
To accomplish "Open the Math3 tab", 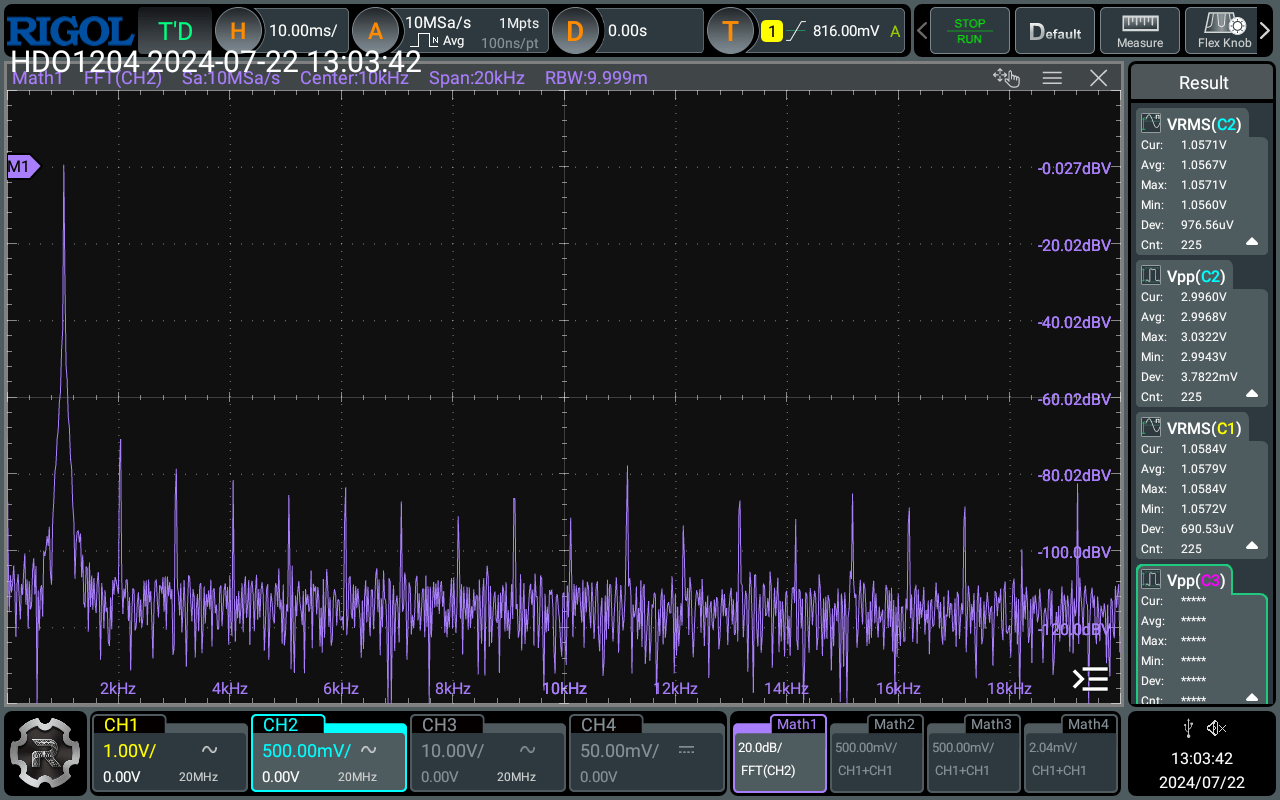I will (973, 752).
